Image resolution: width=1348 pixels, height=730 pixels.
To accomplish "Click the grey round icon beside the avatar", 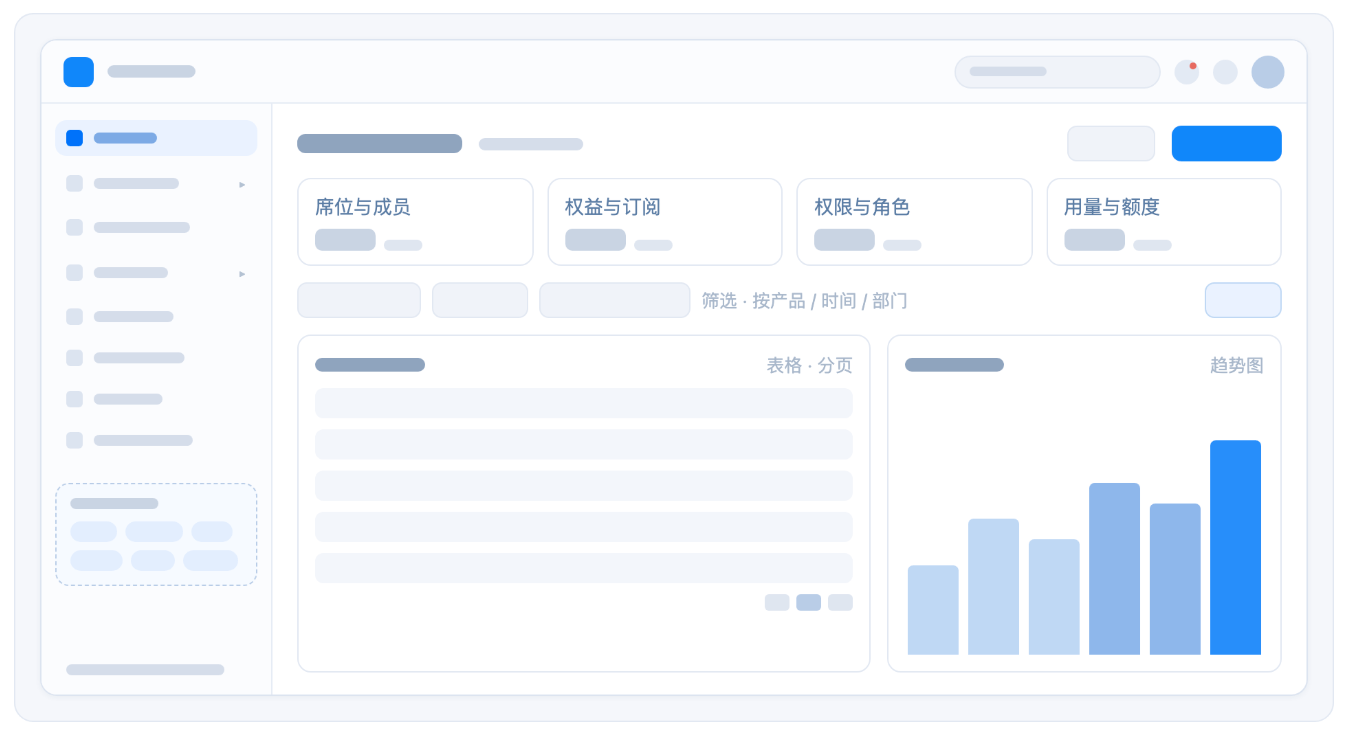I will 1225,72.
